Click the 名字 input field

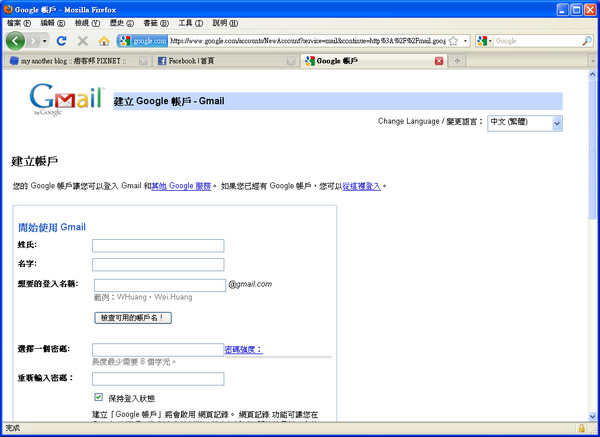pos(158,264)
